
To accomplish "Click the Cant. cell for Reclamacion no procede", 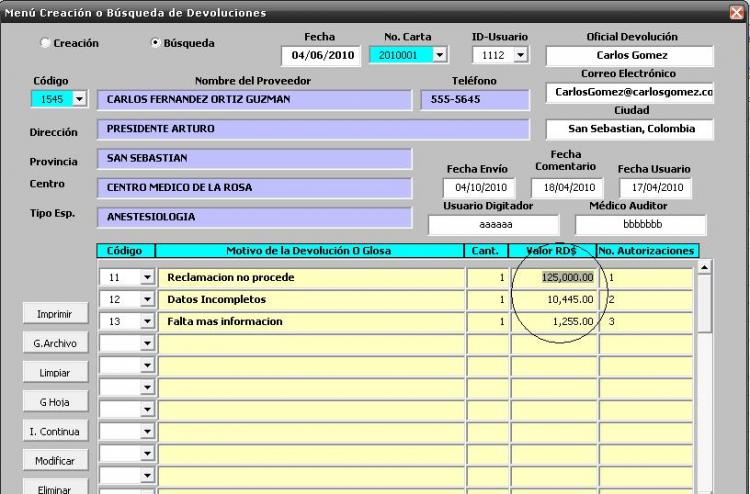I will (488, 277).
